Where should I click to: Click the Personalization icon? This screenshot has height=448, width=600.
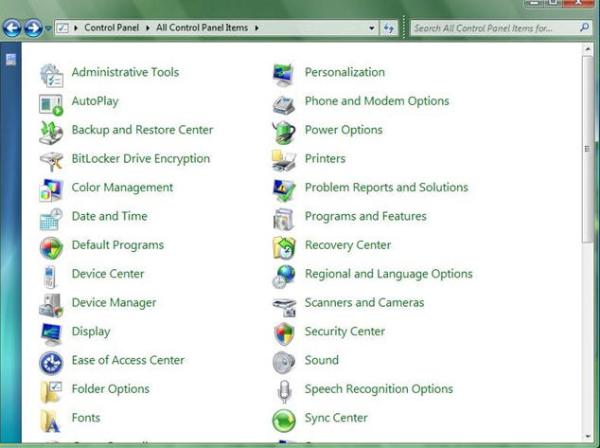tap(284, 75)
